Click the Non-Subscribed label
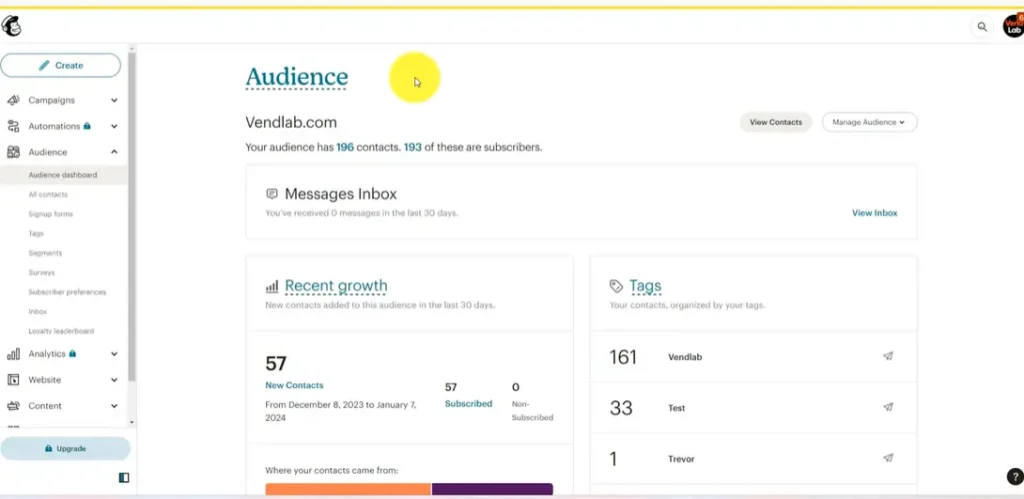 pyautogui.click(x=532, y=411)
